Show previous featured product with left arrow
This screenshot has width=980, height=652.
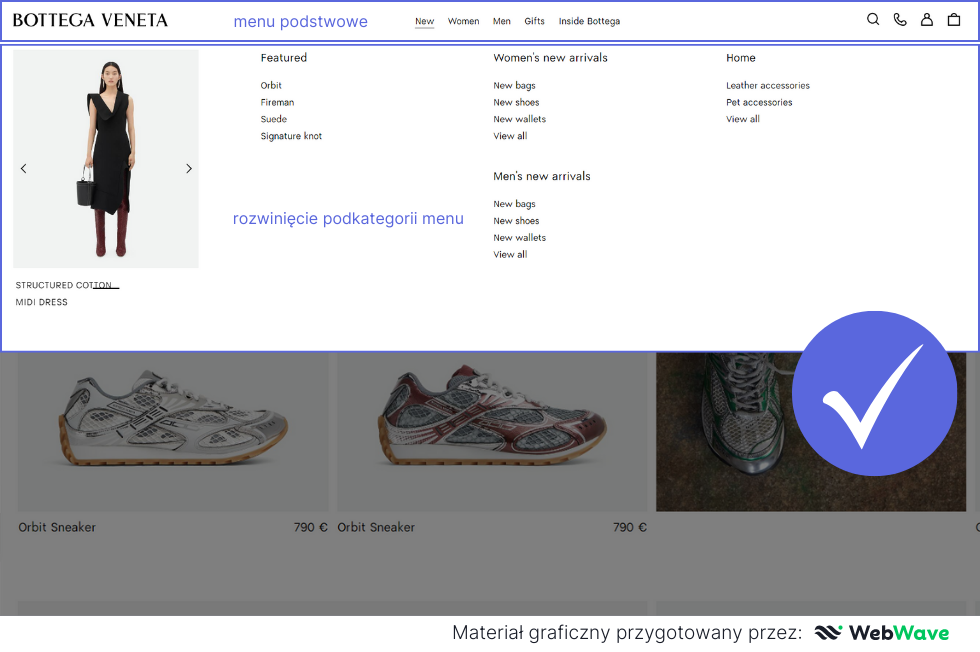[x=24, y=169]
